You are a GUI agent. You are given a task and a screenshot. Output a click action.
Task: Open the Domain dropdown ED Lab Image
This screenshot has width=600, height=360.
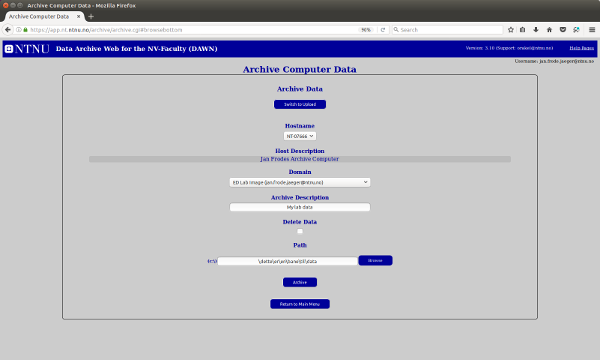[x=300, y=182]
